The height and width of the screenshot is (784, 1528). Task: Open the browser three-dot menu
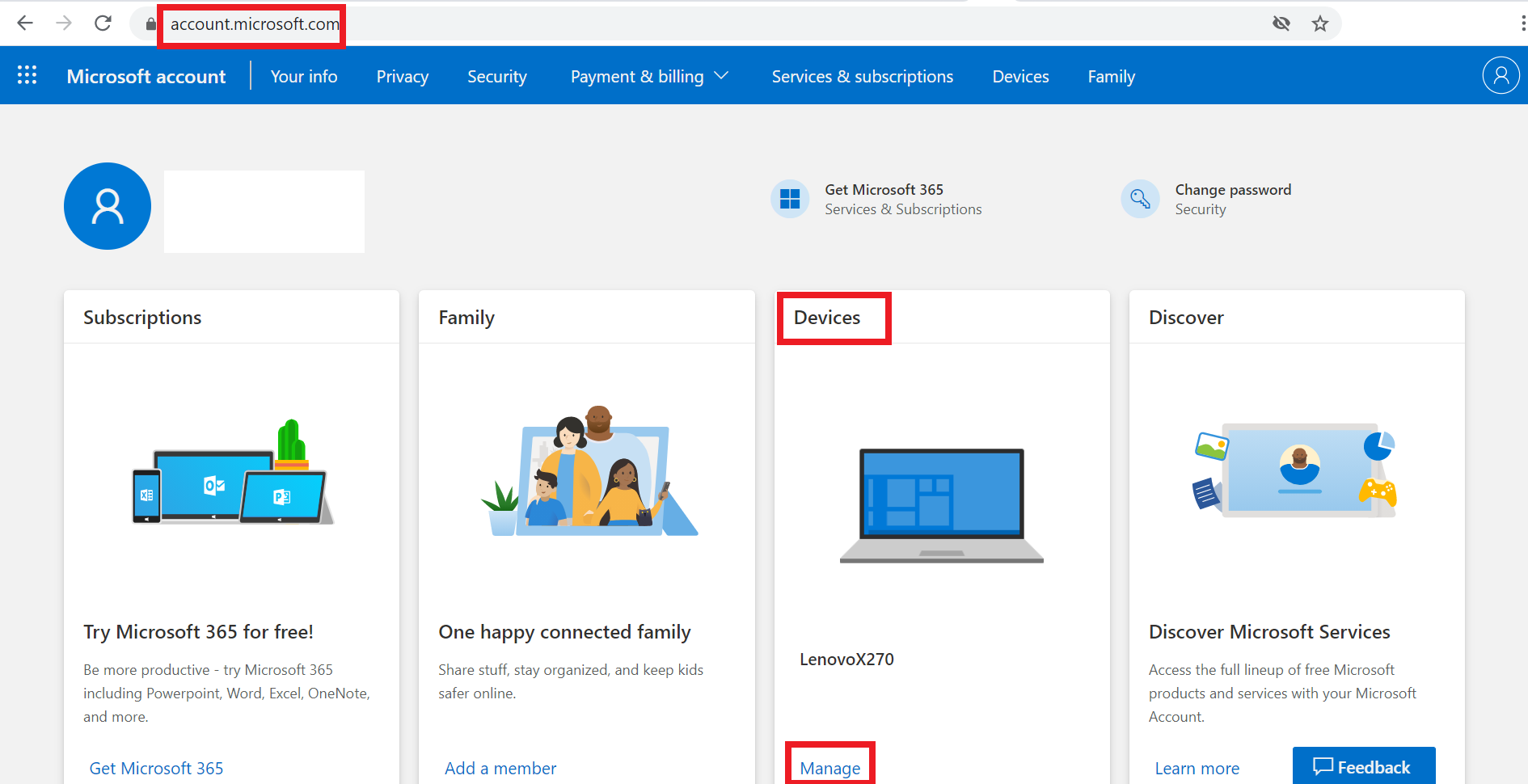(1522, 23)
